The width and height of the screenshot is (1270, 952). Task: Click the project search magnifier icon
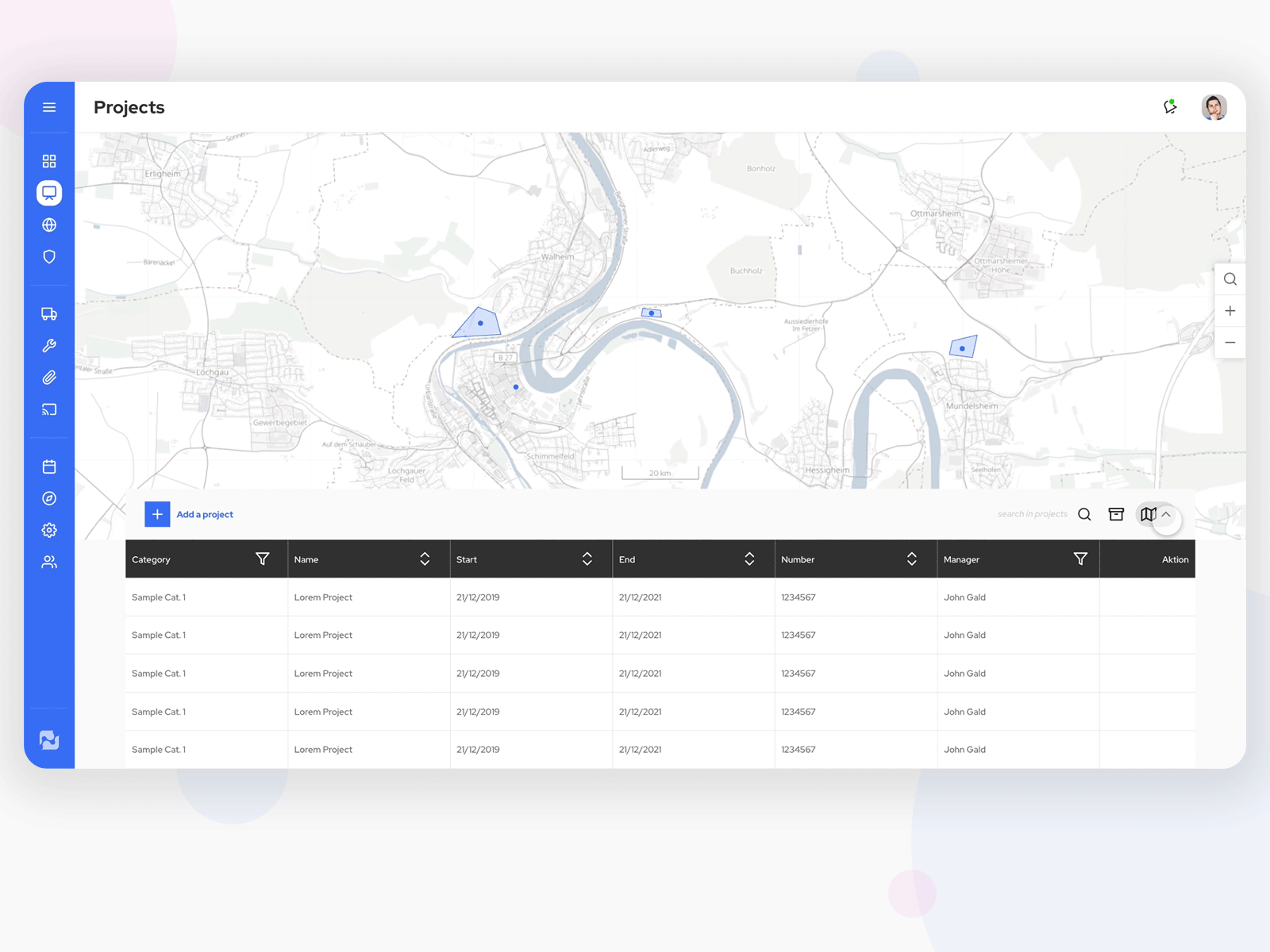point(1084,514)
